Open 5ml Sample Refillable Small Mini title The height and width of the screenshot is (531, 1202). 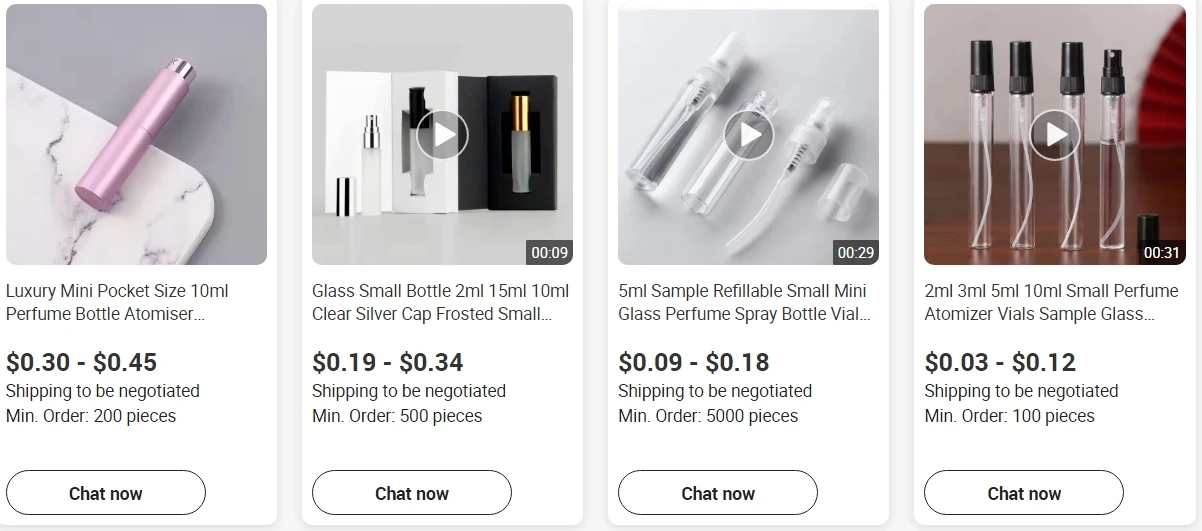(743, 303)
